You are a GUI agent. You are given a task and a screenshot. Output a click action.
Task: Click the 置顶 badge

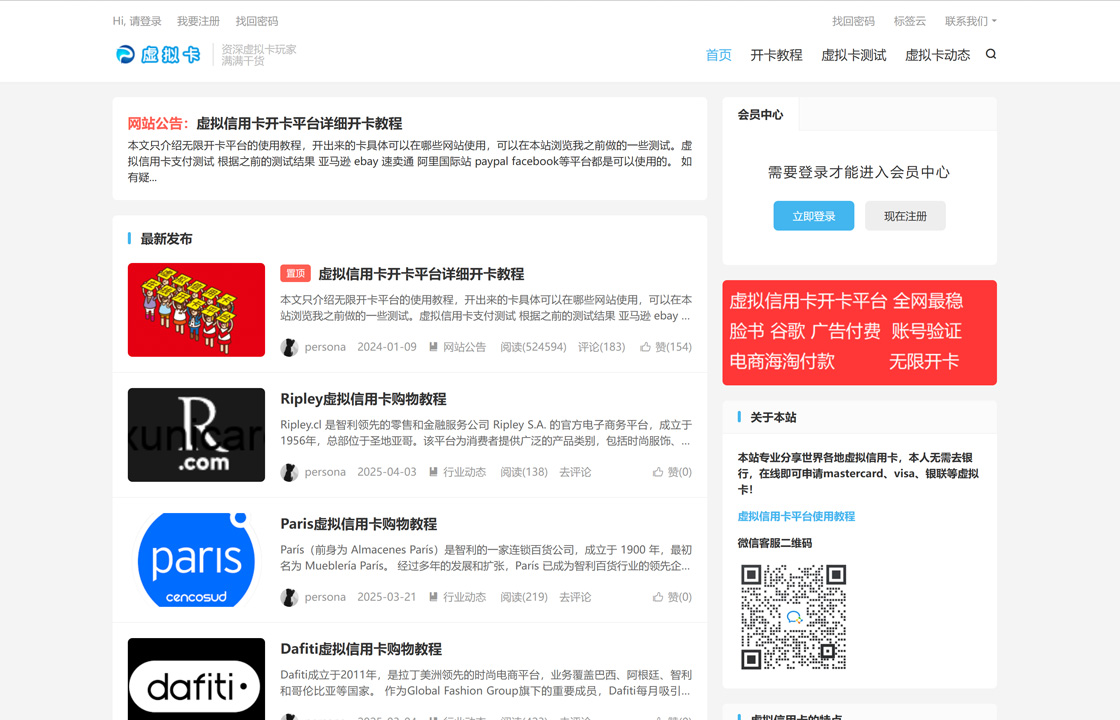coord(296,274)
